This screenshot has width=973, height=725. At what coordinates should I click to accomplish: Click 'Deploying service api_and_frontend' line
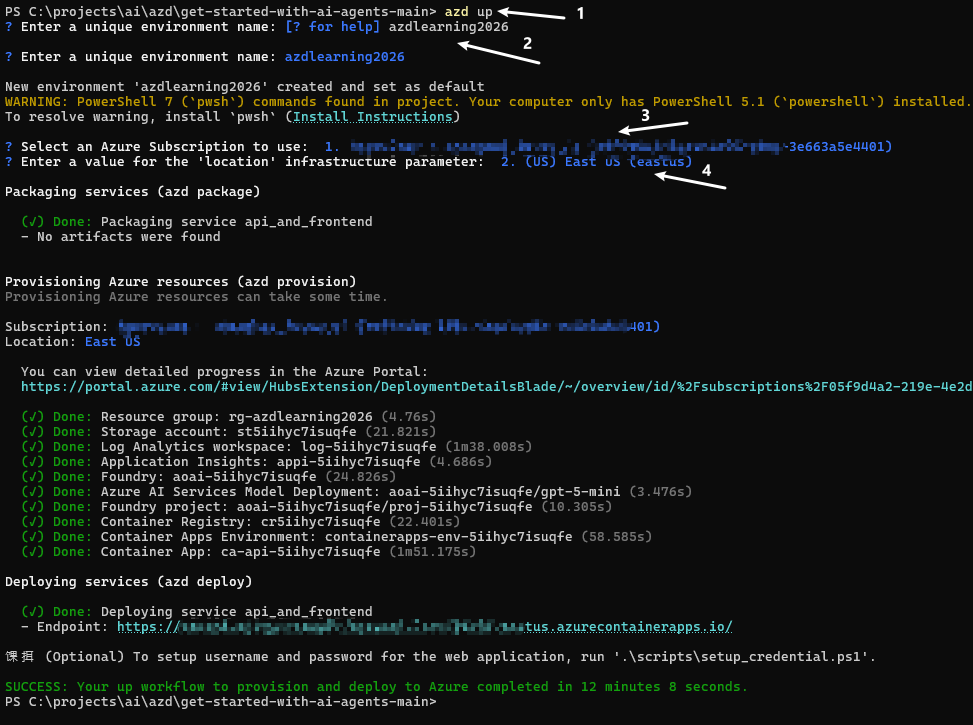pyautogui.click(x=197, y=611)
